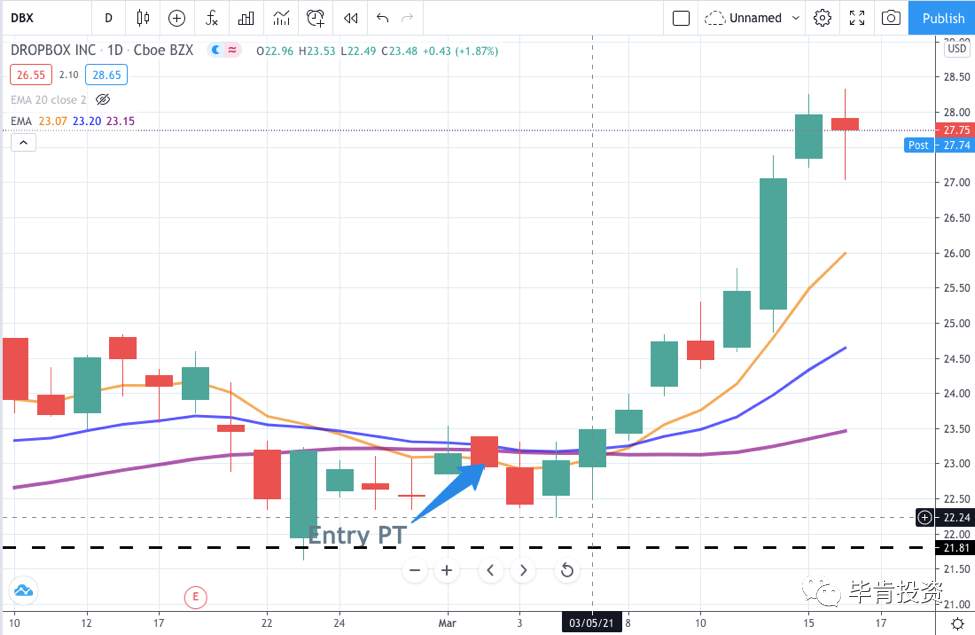Select the EMA indicator legend label

coord(21,121)
